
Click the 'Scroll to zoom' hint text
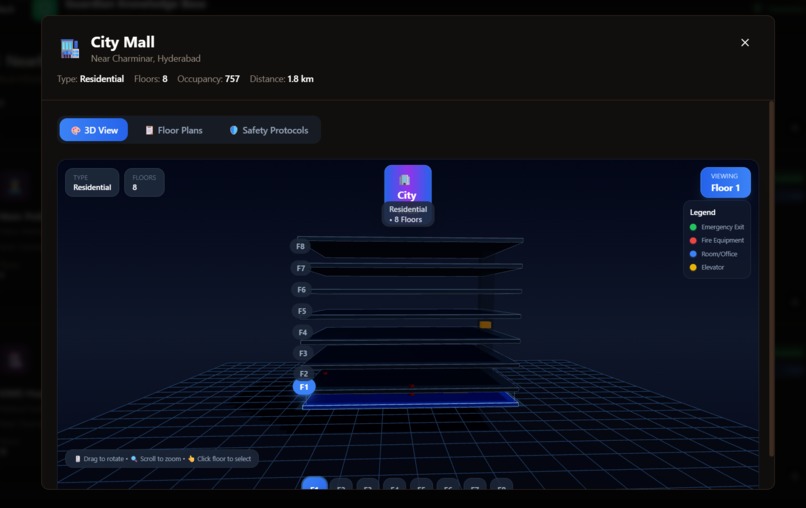(x=160, y=459)
